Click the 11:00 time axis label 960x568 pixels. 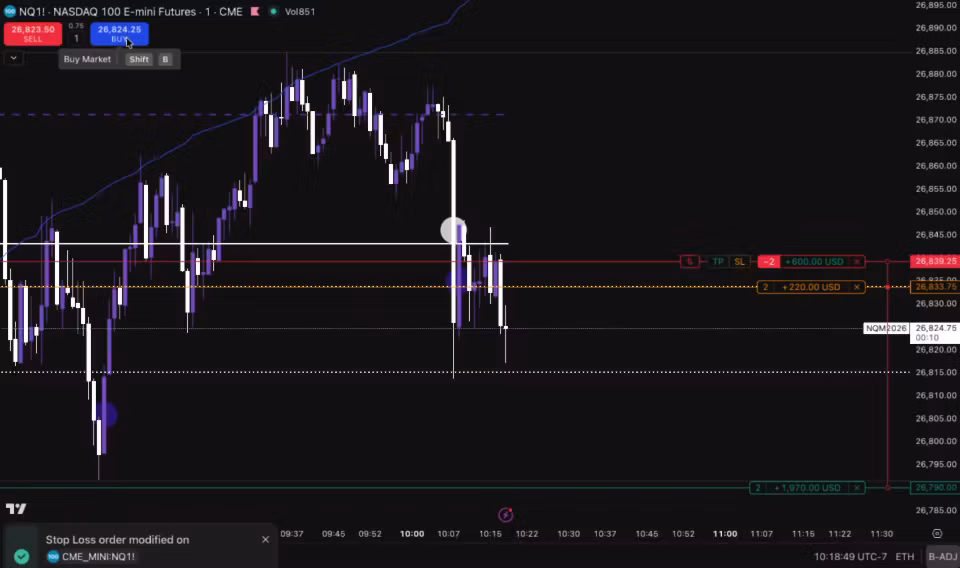725,534
